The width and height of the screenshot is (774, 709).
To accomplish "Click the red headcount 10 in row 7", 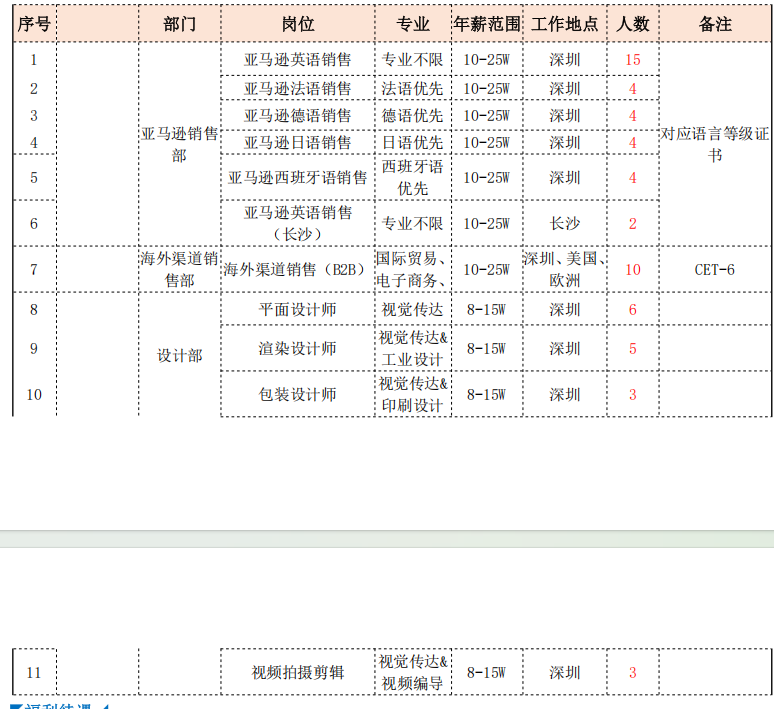I will tap(633, 270).
